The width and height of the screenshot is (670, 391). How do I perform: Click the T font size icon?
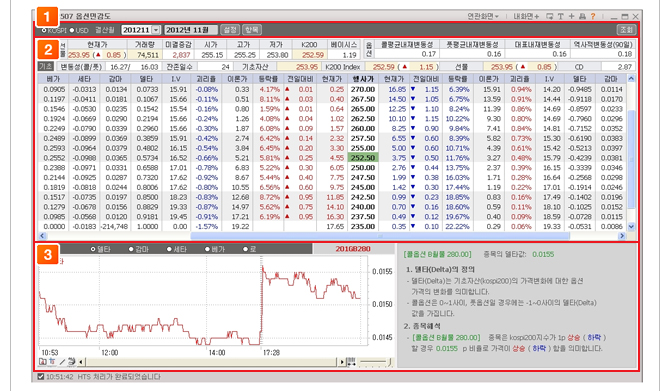click(561, 16)
